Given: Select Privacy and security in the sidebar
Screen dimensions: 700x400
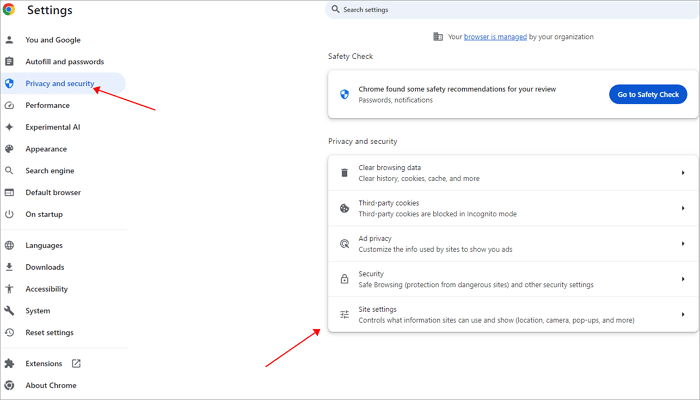Looking at the screenshot, I should coord(60,83).
